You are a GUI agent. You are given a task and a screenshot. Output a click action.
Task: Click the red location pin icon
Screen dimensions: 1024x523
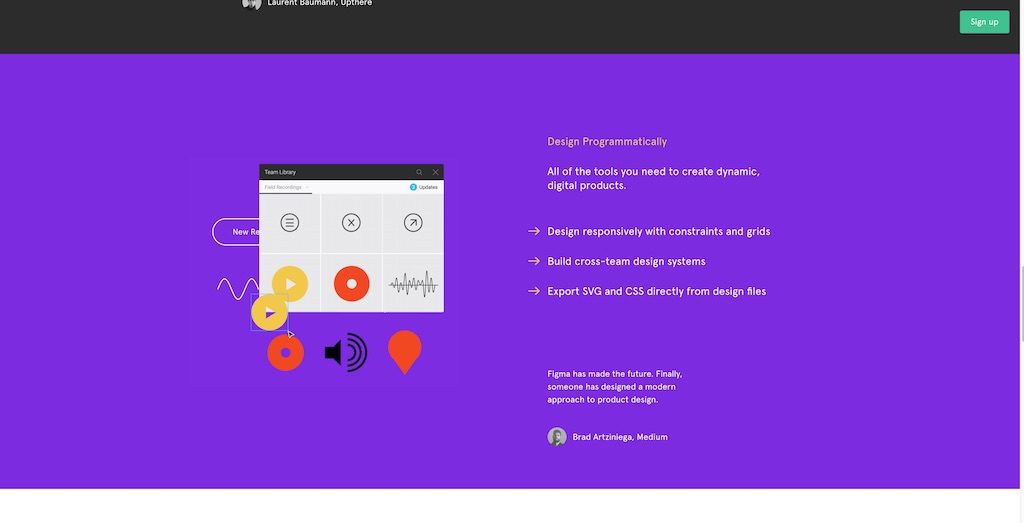(404, 351)
